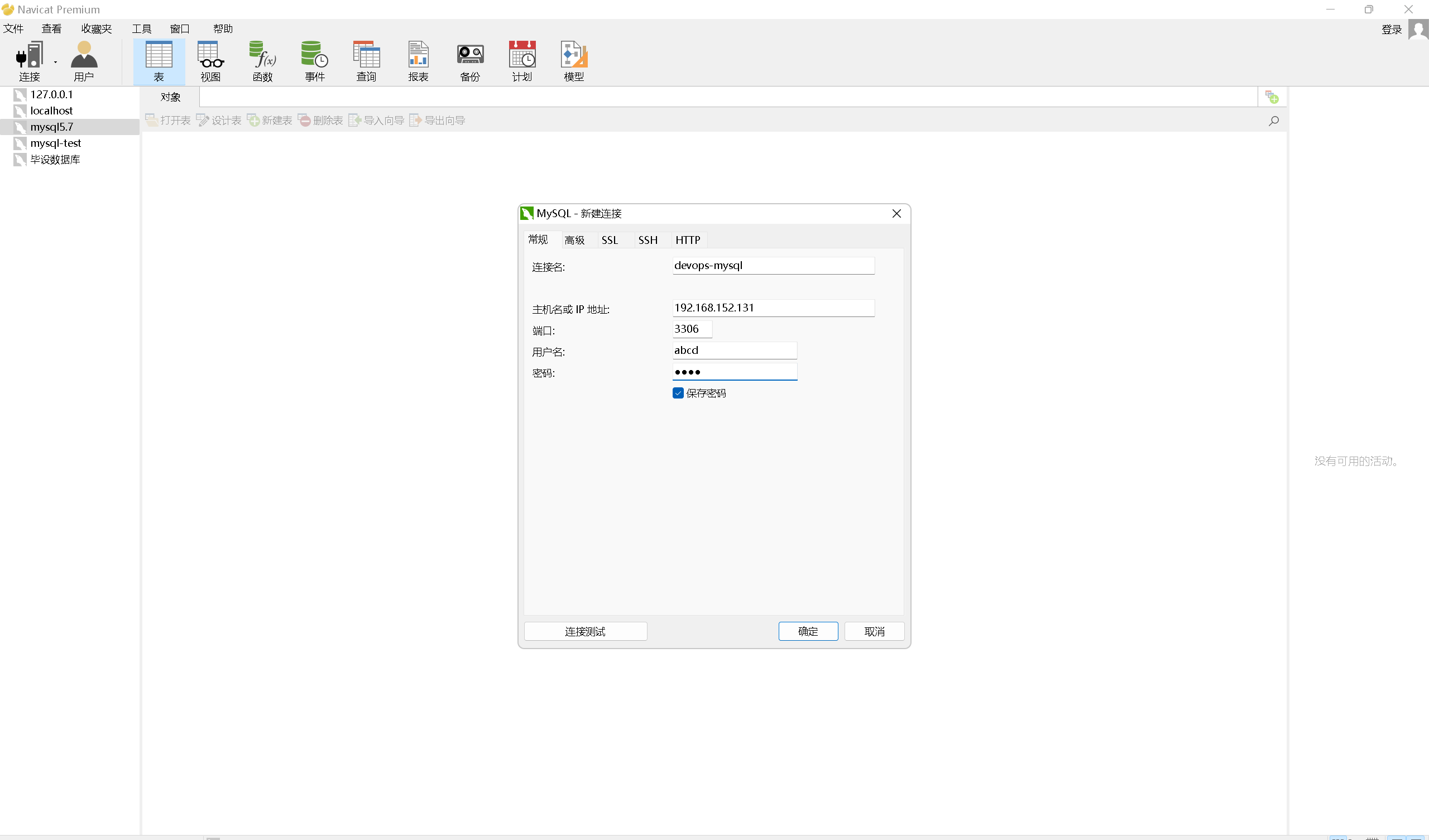This screenshot has height=840, width=1429.
Task: Select the localhost connection in sidebar
Action: [70, 111]
